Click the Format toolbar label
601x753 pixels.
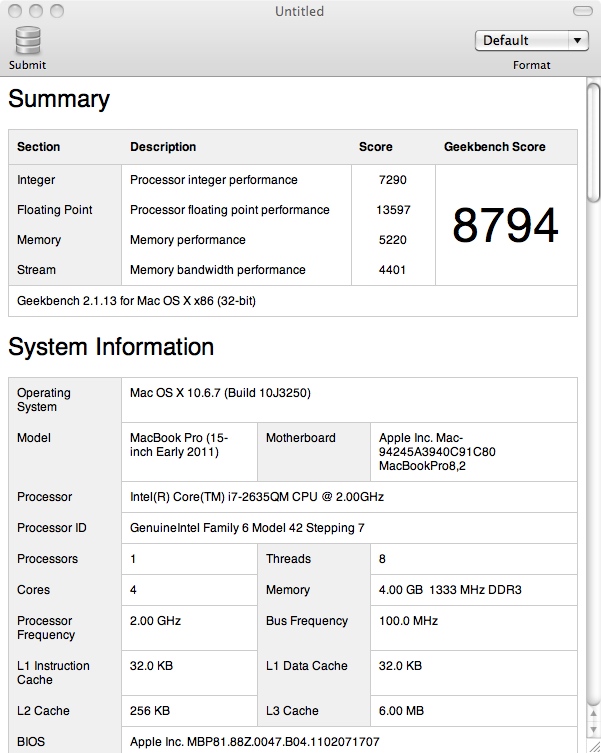click(x=531, y=65)
